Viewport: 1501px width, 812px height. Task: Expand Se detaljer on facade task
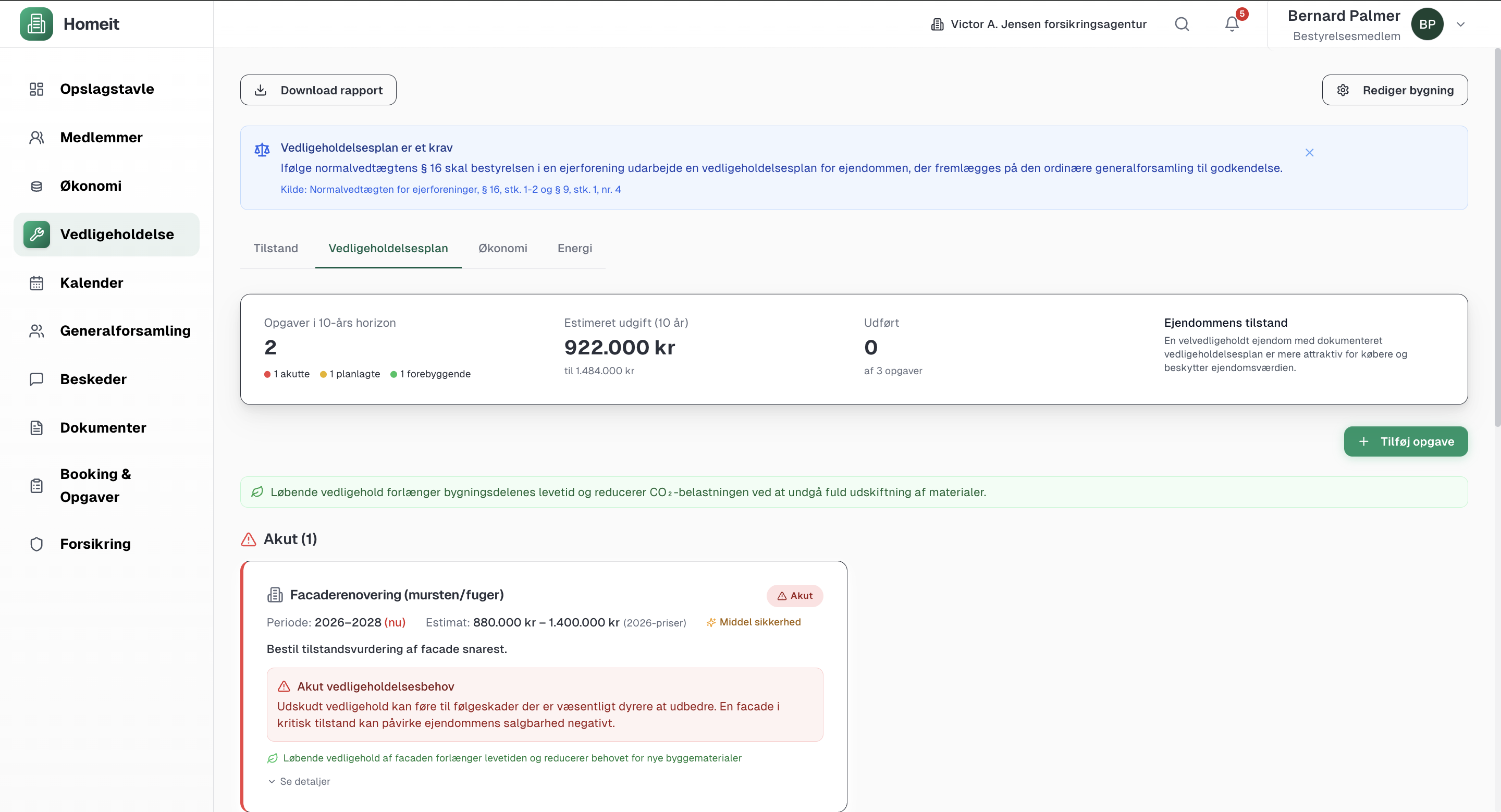coord(299,782)
